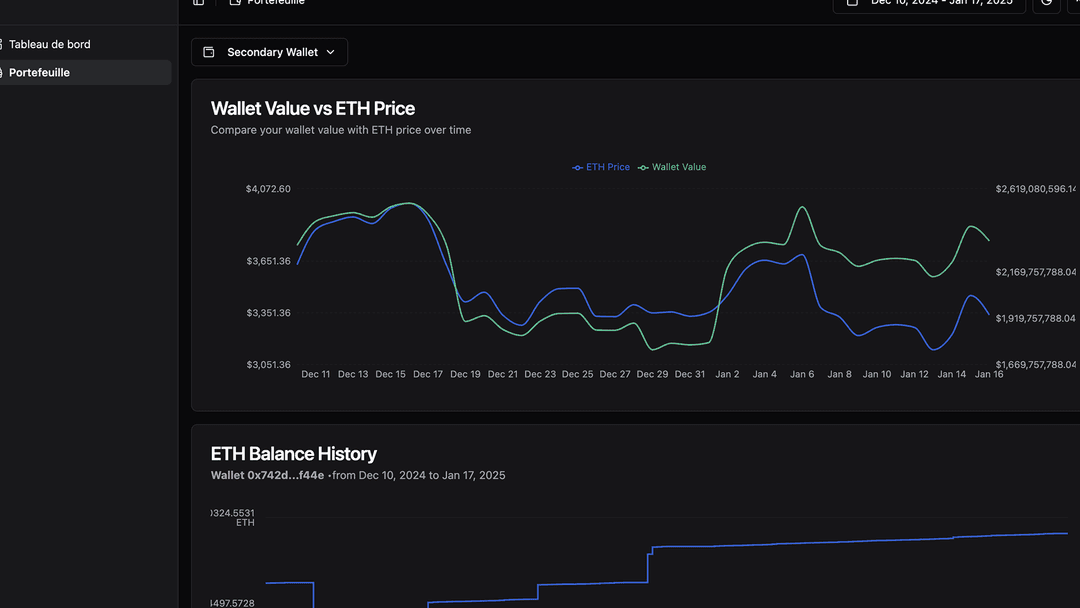Click the Portefeuille icon in the sidebar

(x=2, y=73)
